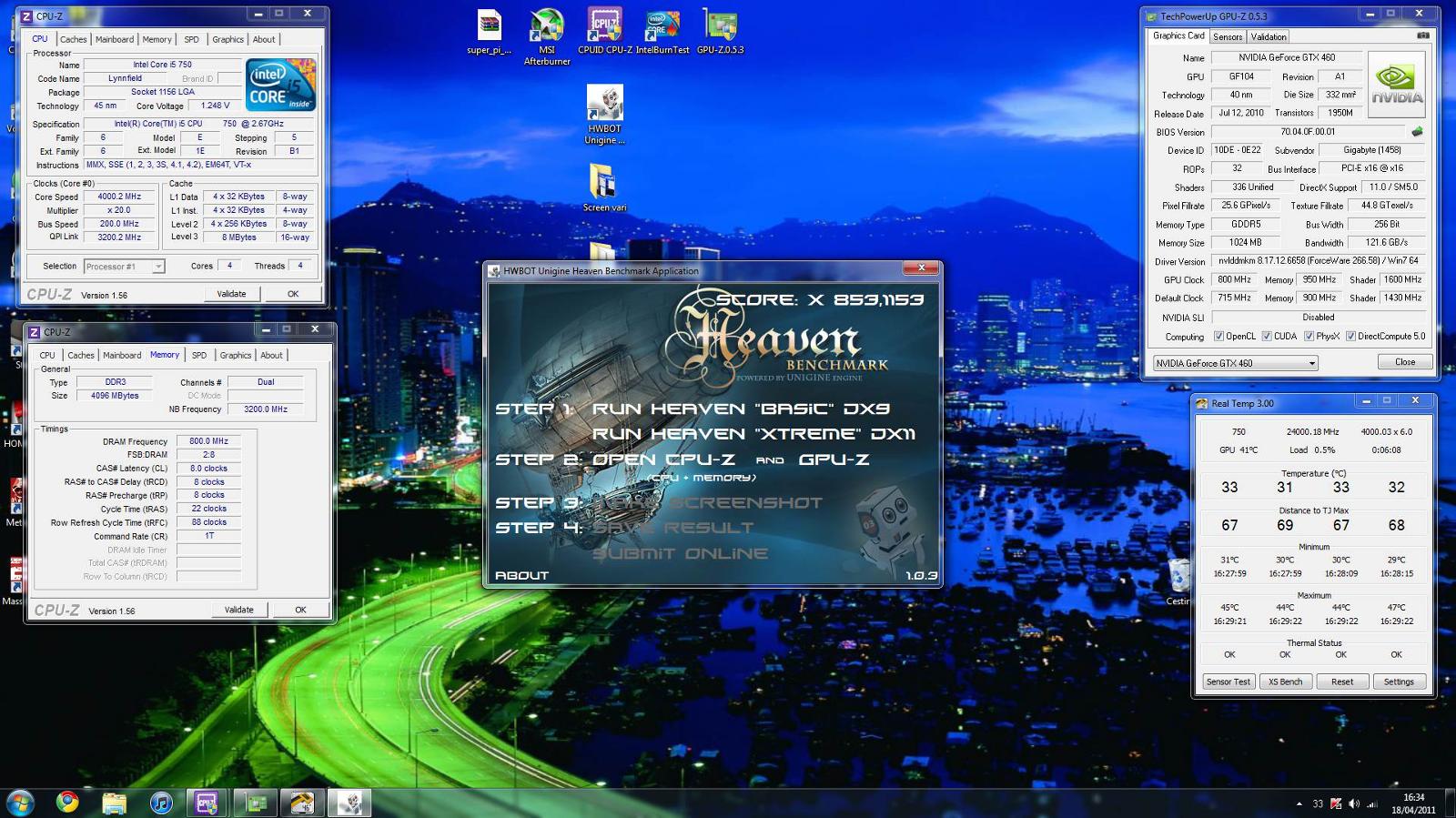Launch IntelBurnTest desktop shortcut

click(662, 32)
